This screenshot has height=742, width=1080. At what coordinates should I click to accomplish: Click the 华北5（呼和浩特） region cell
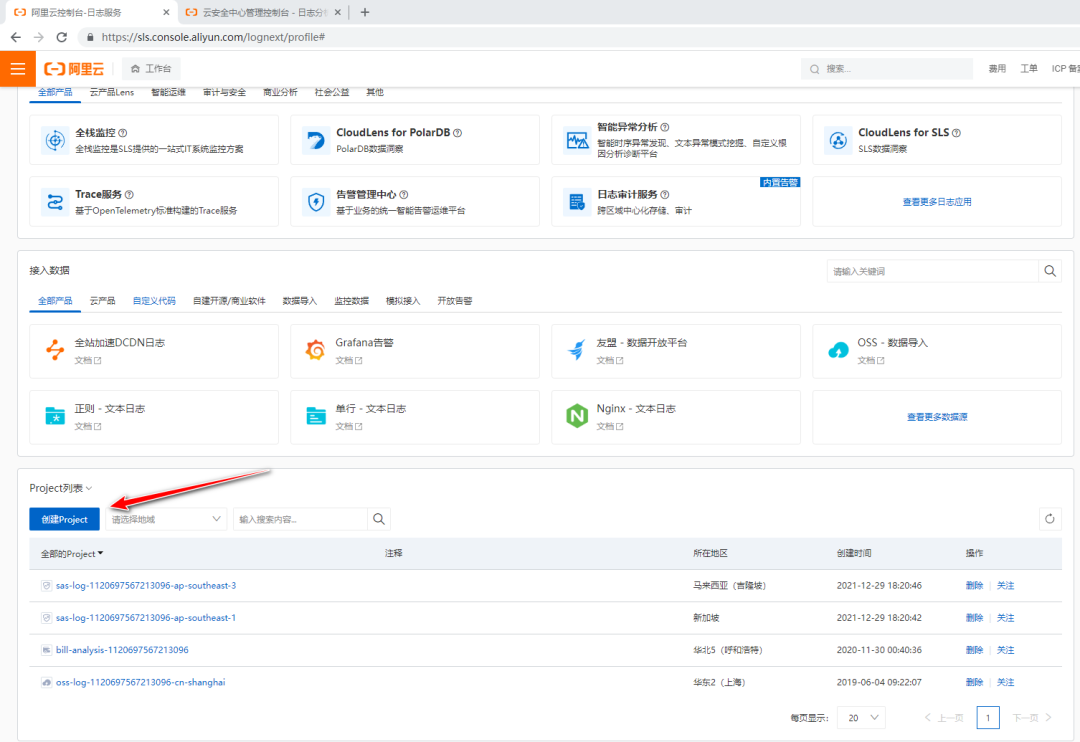pos(727,650)
